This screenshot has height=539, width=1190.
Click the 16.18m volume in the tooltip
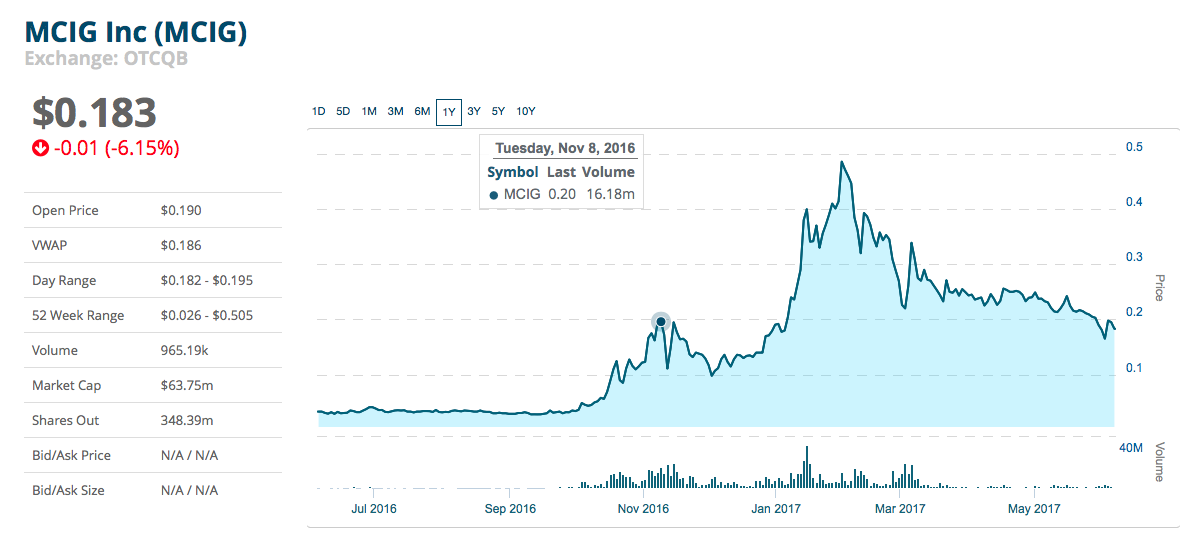(610, 194)
